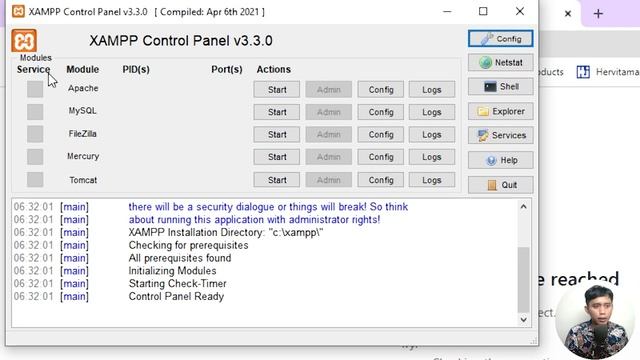The image size is (640, 360).
Task: Start the Apache module
Action: (x=277, y=89)
